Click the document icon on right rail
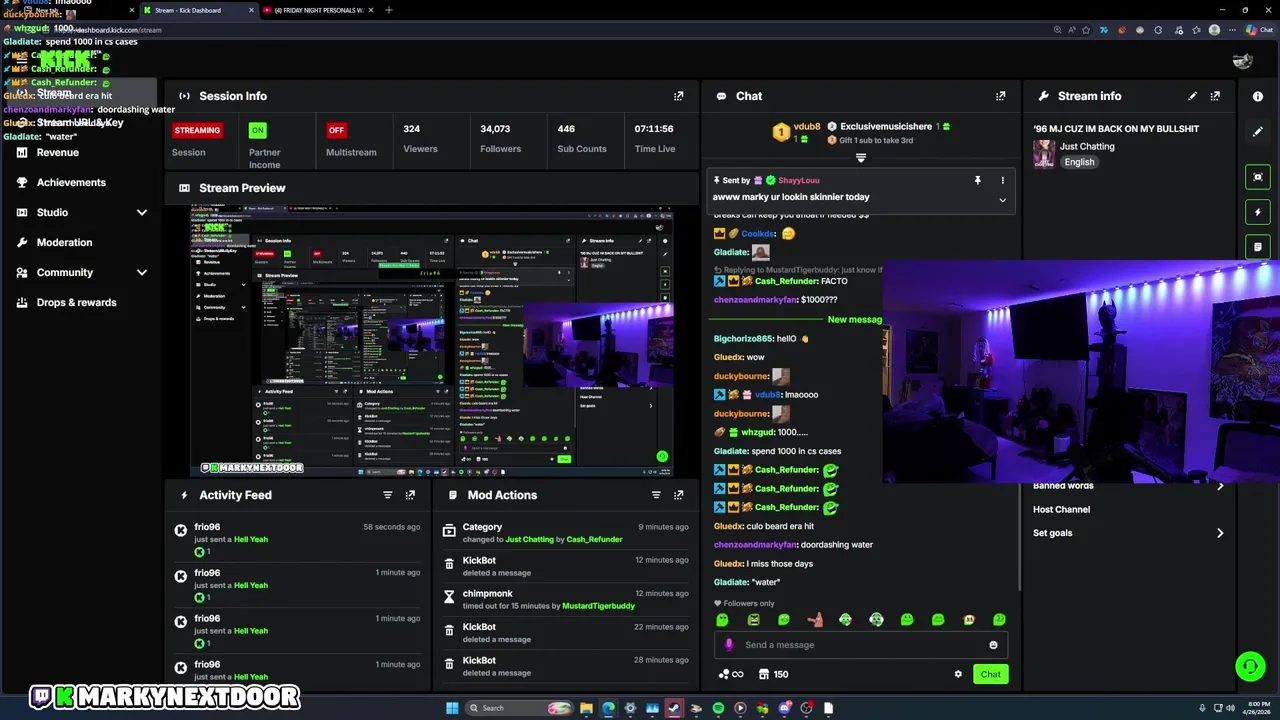This screenshot has width=1280, height=720. (1258, 246)
